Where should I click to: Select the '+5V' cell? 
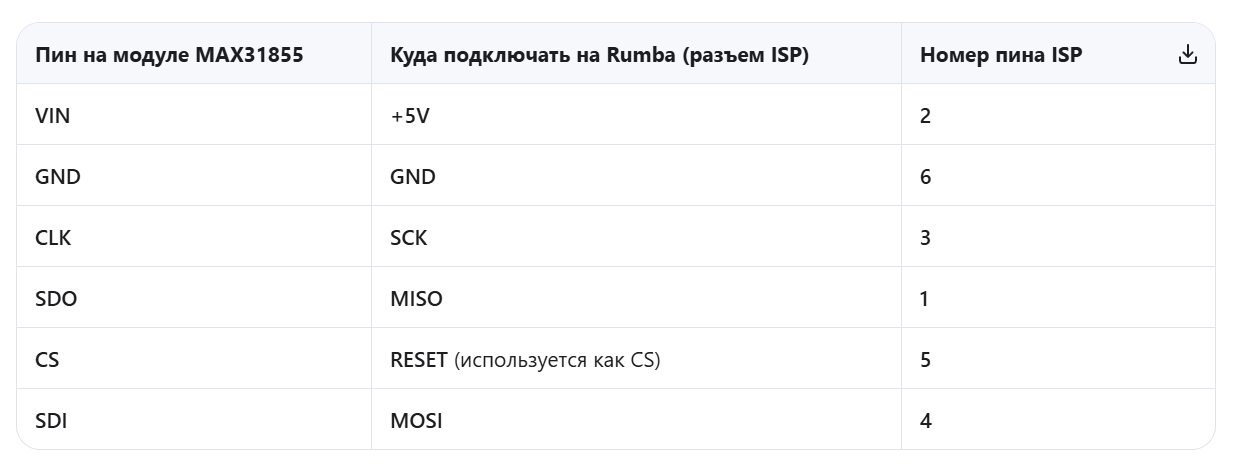tap(410, 116)
